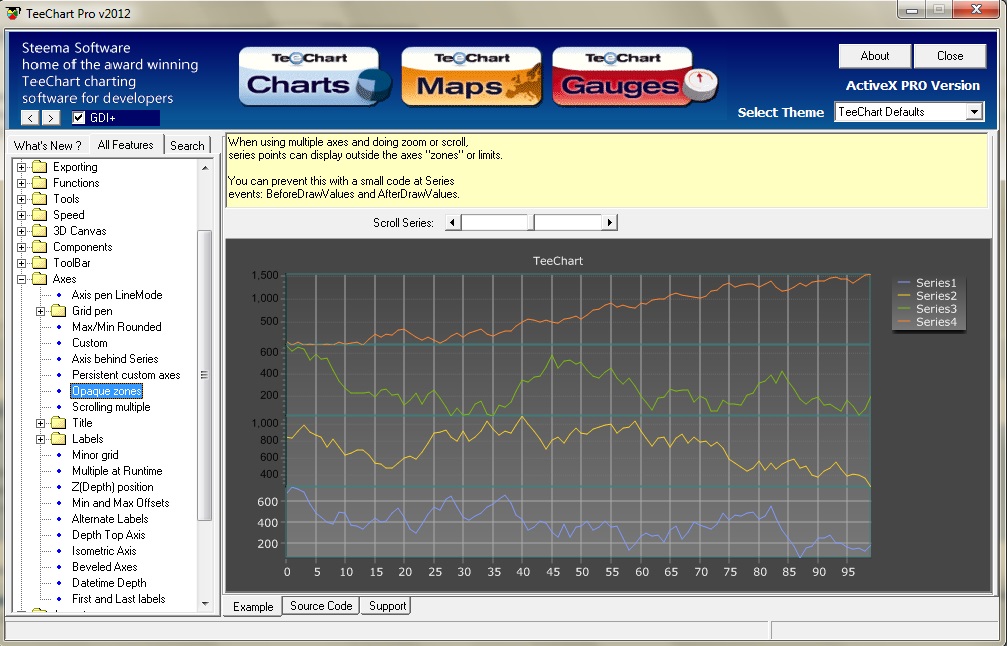Select the Max/Min Rounded item
This screenshot has height=646, width=1007.
[116, 327]
